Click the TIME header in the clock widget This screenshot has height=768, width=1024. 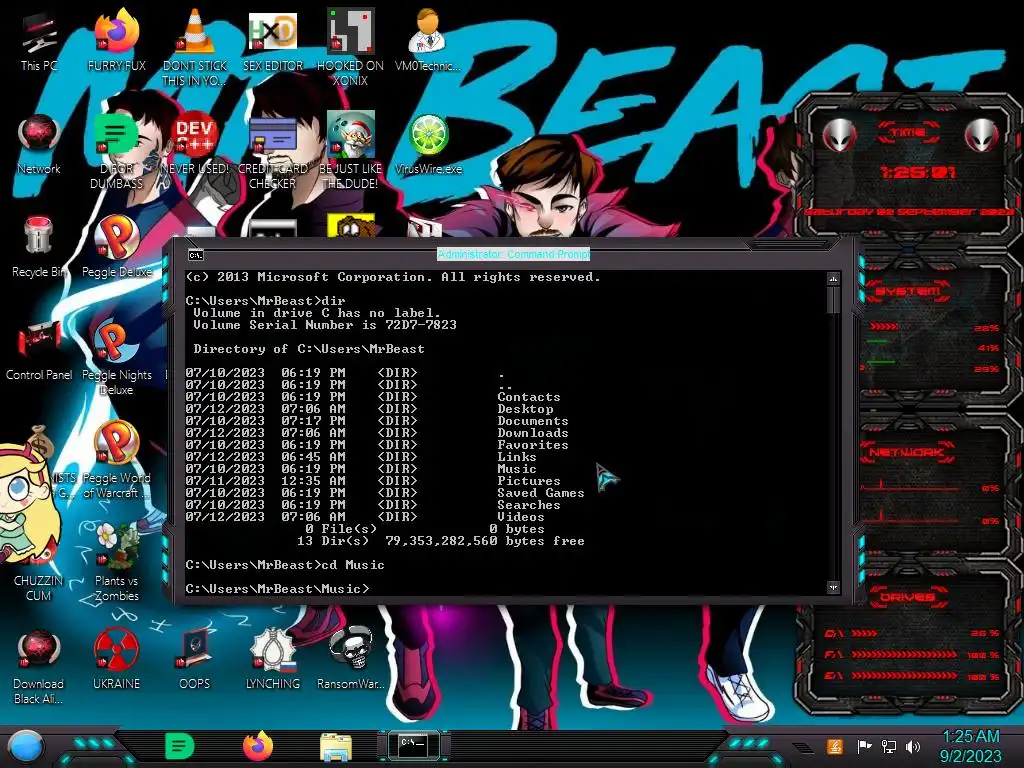(908, 132)
